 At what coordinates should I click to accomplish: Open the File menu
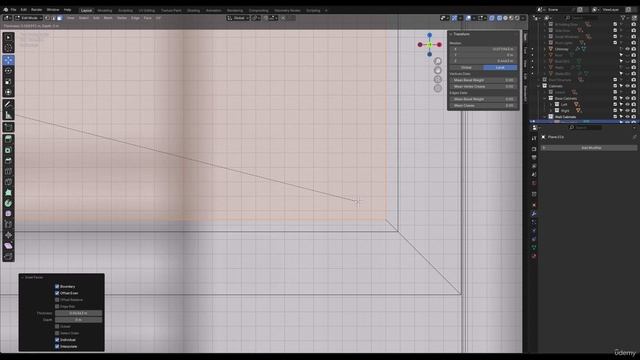[13, 9]
